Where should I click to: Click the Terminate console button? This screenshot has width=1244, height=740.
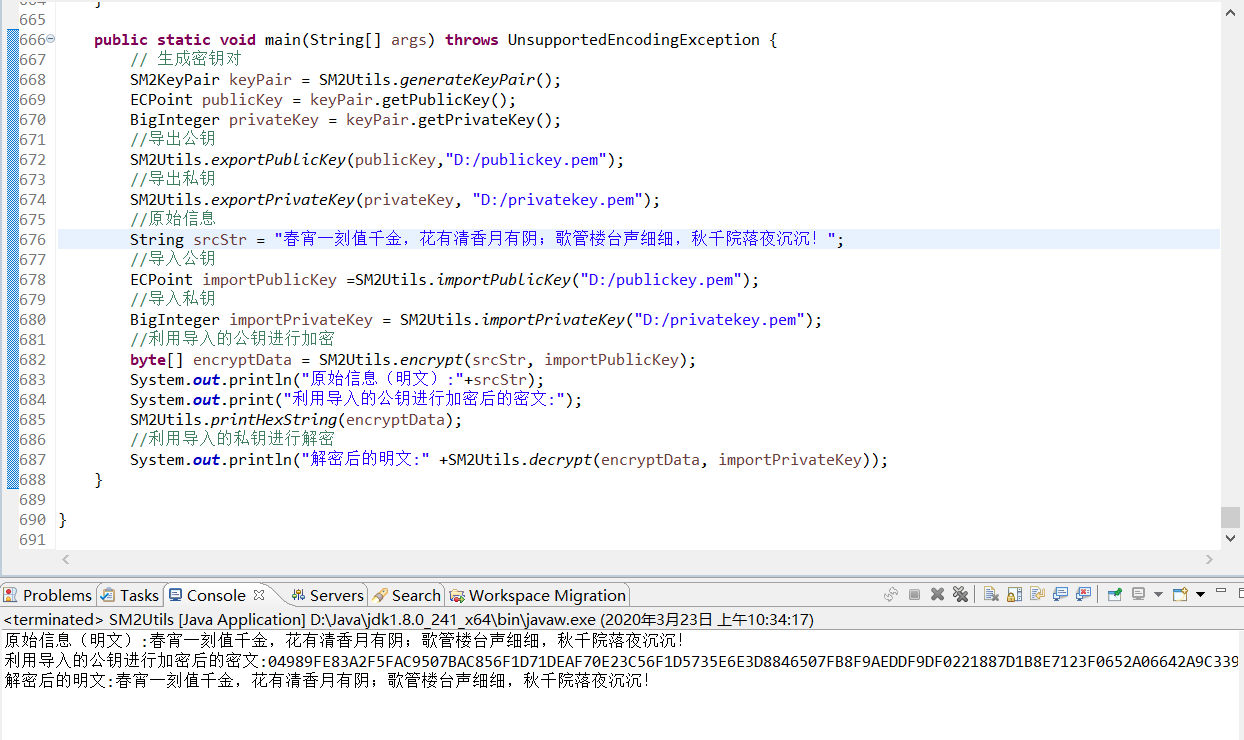pyautogui.click(x=914, y=594)
